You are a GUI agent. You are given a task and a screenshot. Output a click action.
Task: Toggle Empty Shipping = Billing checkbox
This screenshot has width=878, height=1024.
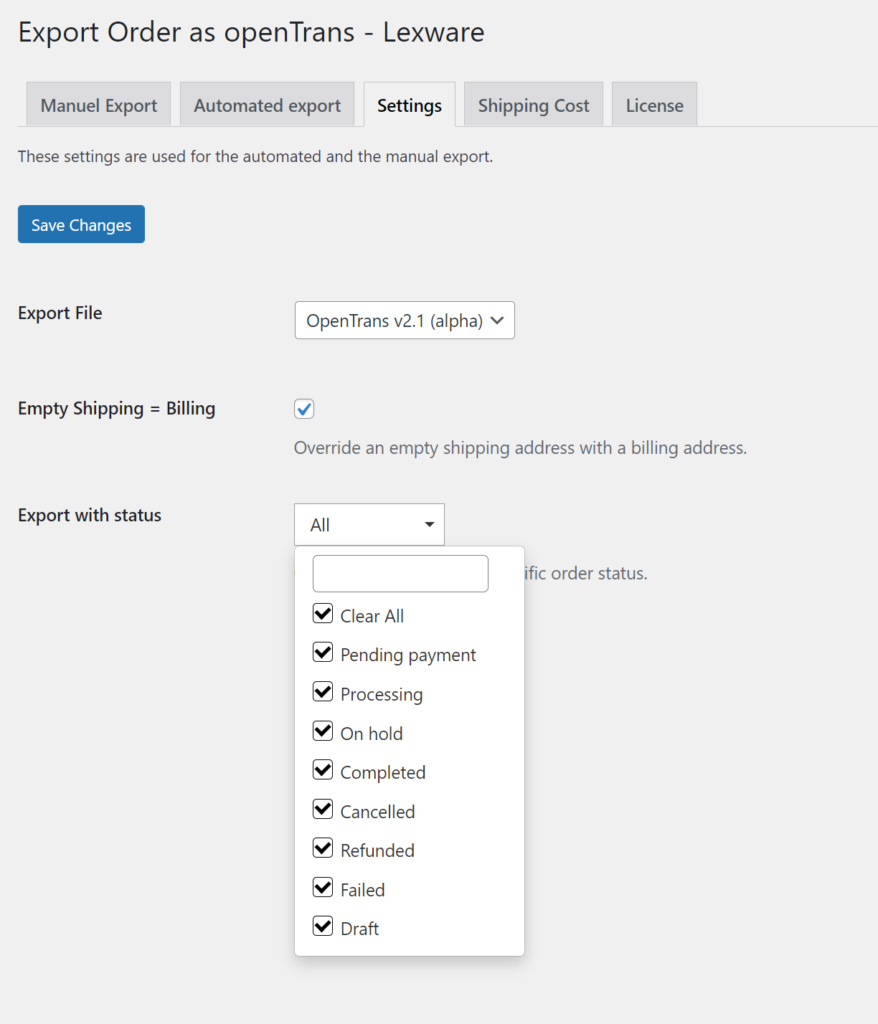(x=304, y=409)
